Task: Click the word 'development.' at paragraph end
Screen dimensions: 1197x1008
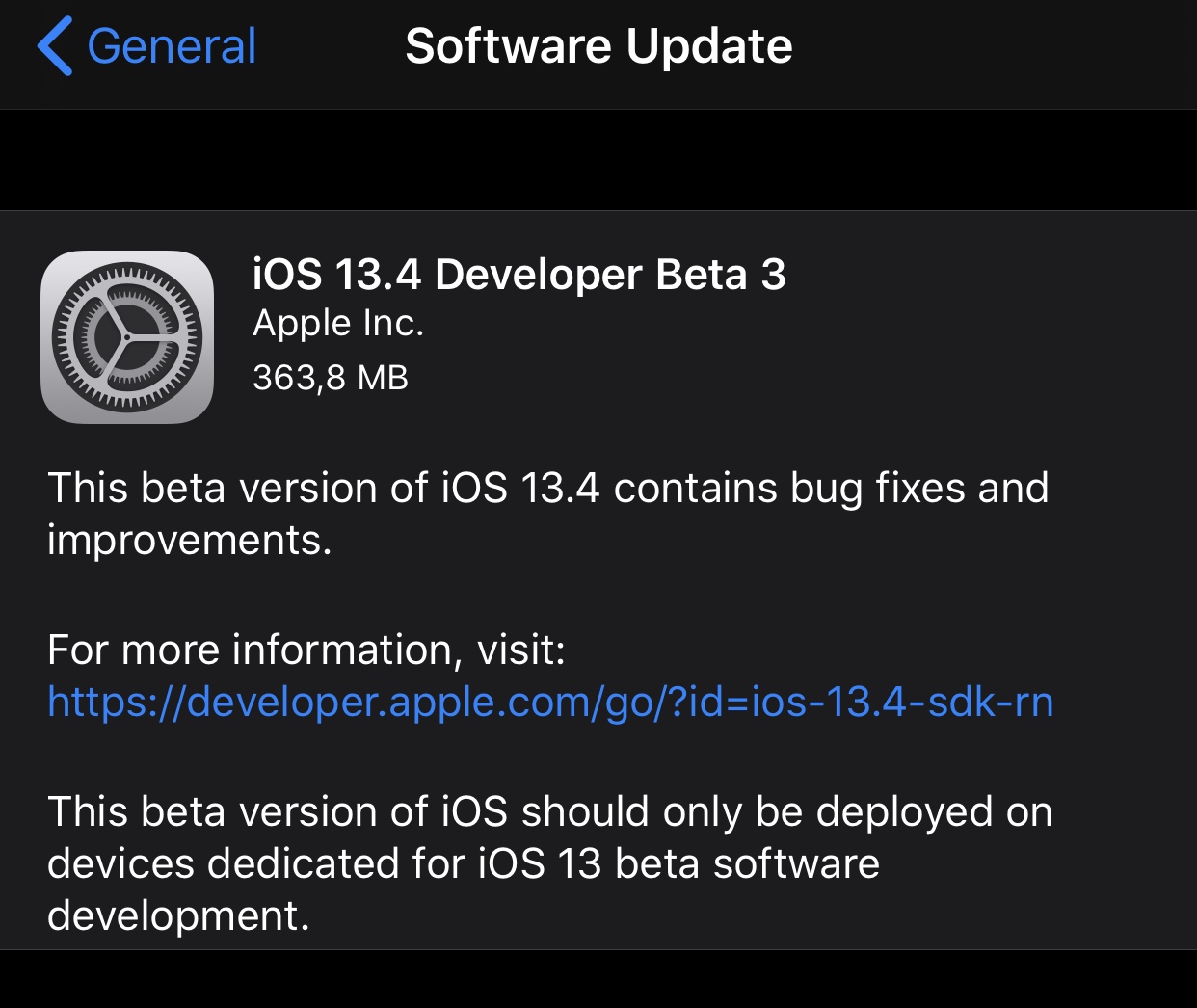Action: coord(178,915)
